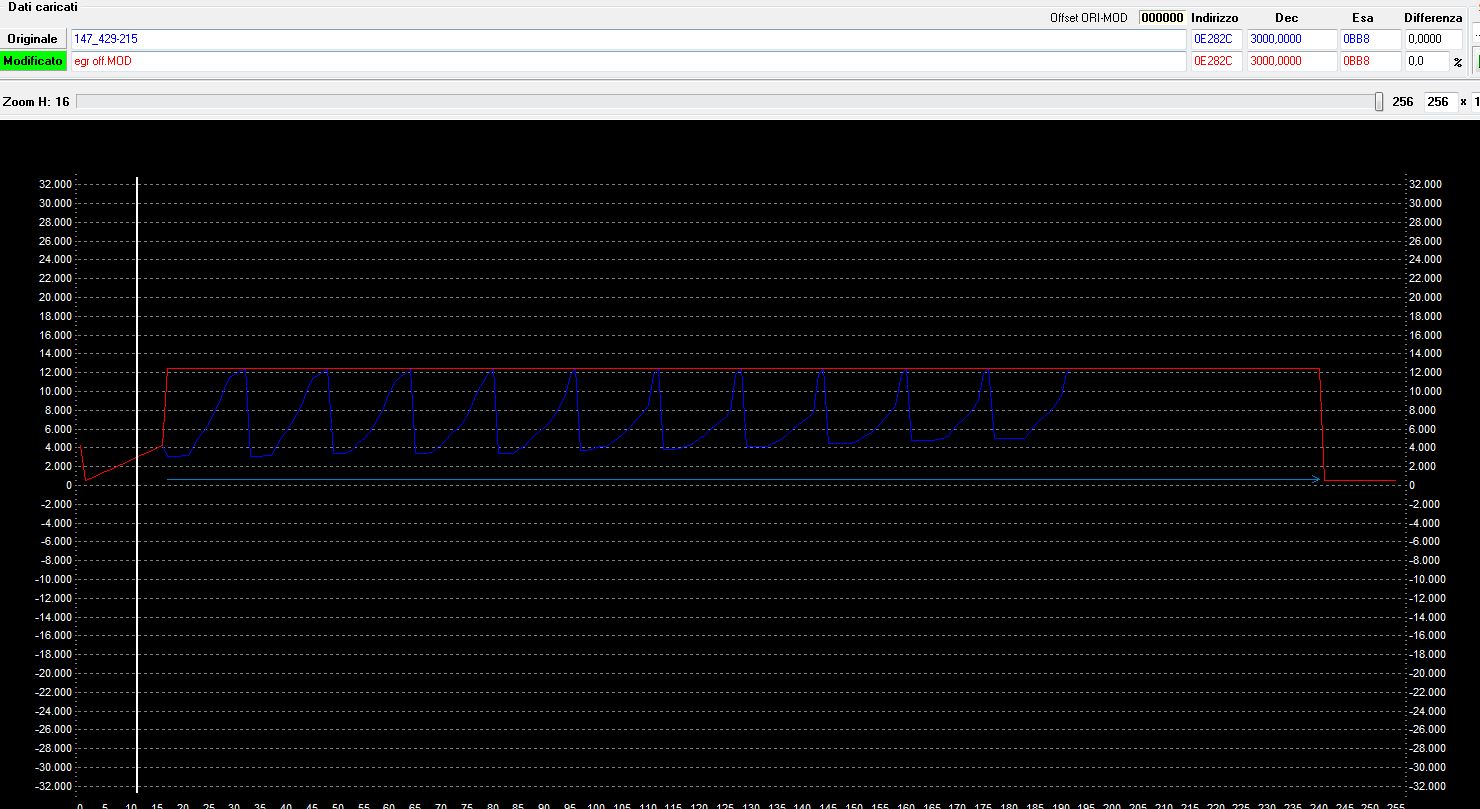Image resolution: width=1480 pixels, height=809 pixels.
Task: Click the blue arrow tip in the graph
Action: [1316, 480]
